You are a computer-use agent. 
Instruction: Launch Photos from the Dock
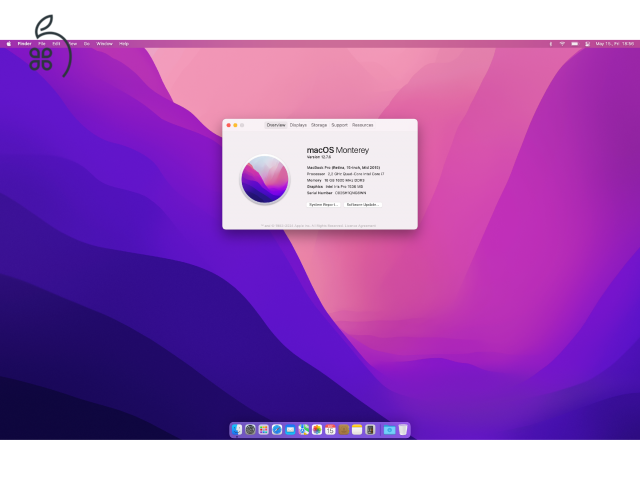click(x=317, y=429)
